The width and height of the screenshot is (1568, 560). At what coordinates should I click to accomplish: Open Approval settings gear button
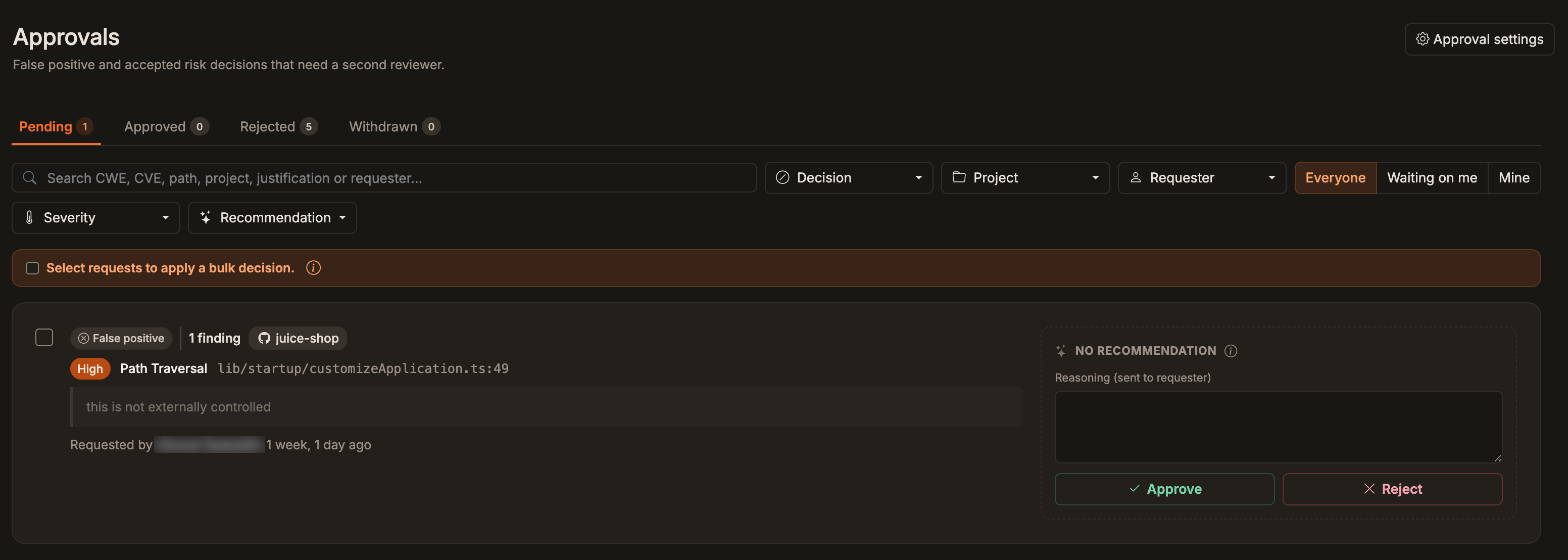coord(1479,39)
